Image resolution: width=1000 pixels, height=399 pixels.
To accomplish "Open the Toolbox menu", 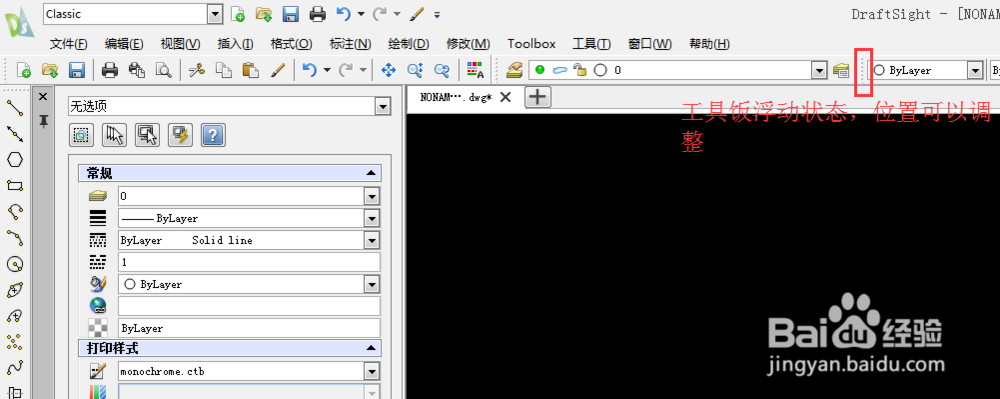I will (531, 44).
